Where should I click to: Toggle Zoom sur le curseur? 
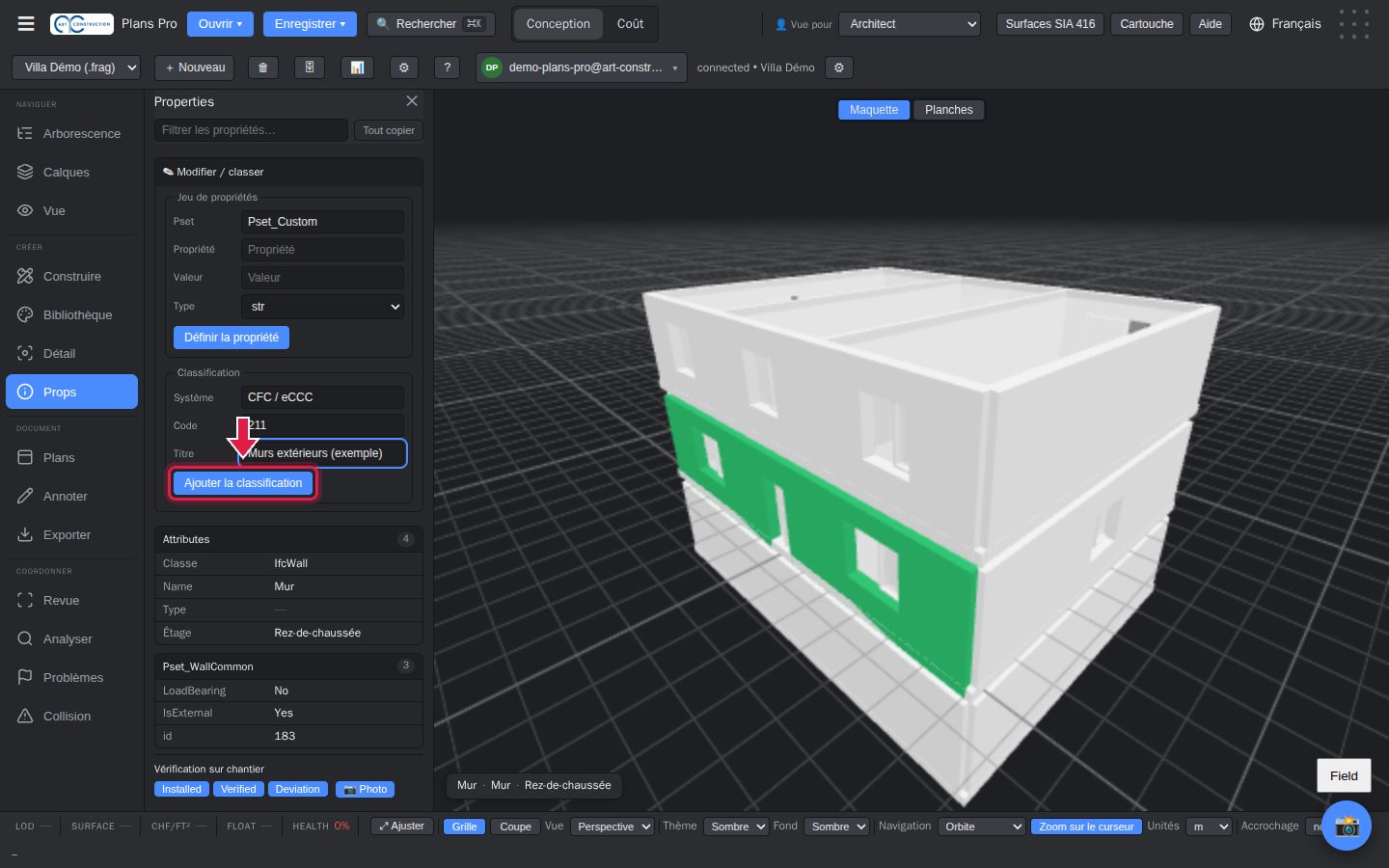pyautogui.click(x=1086, y=827)
